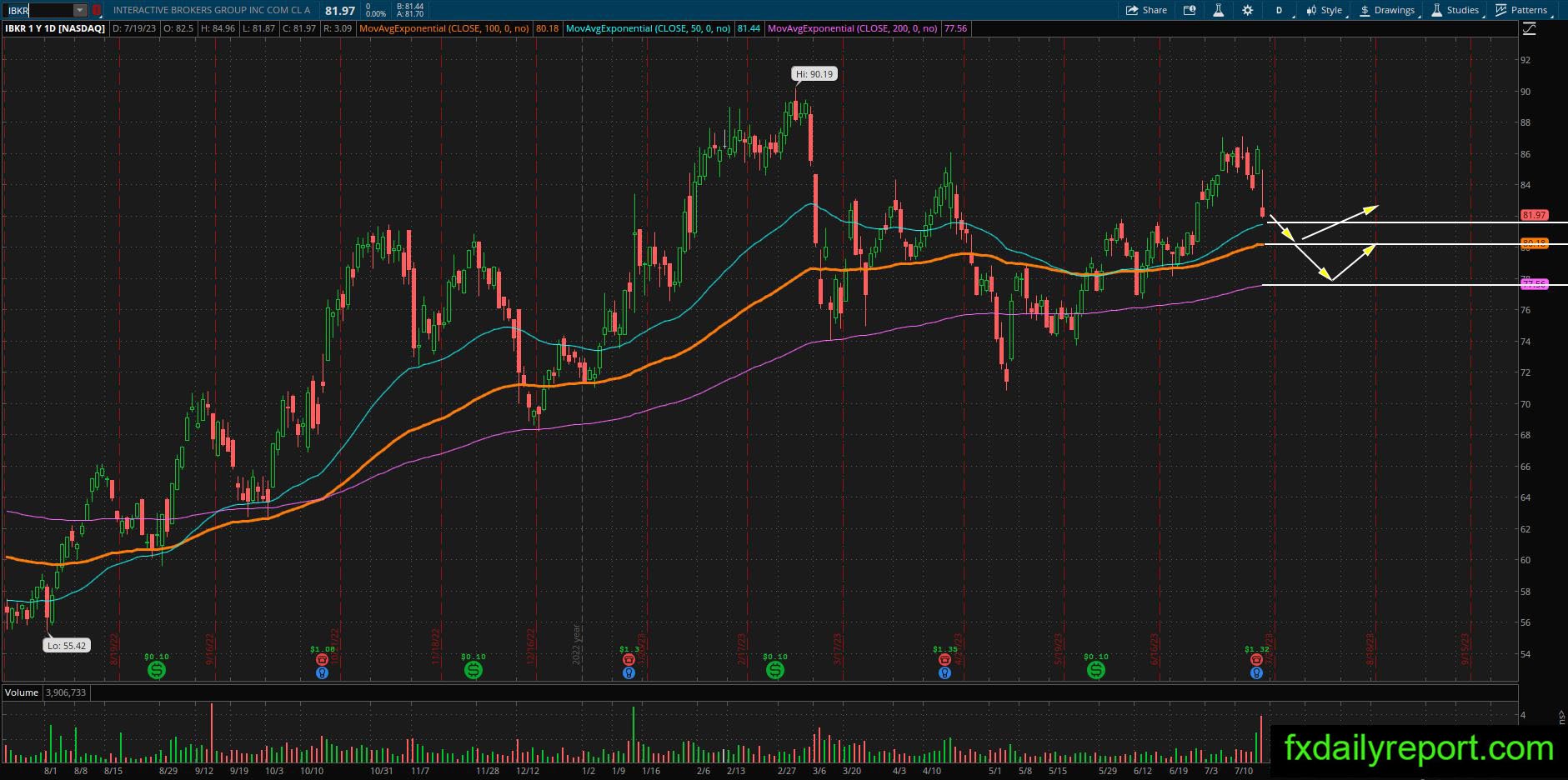Click the 77.56 value in the chart header

[955, 28]
